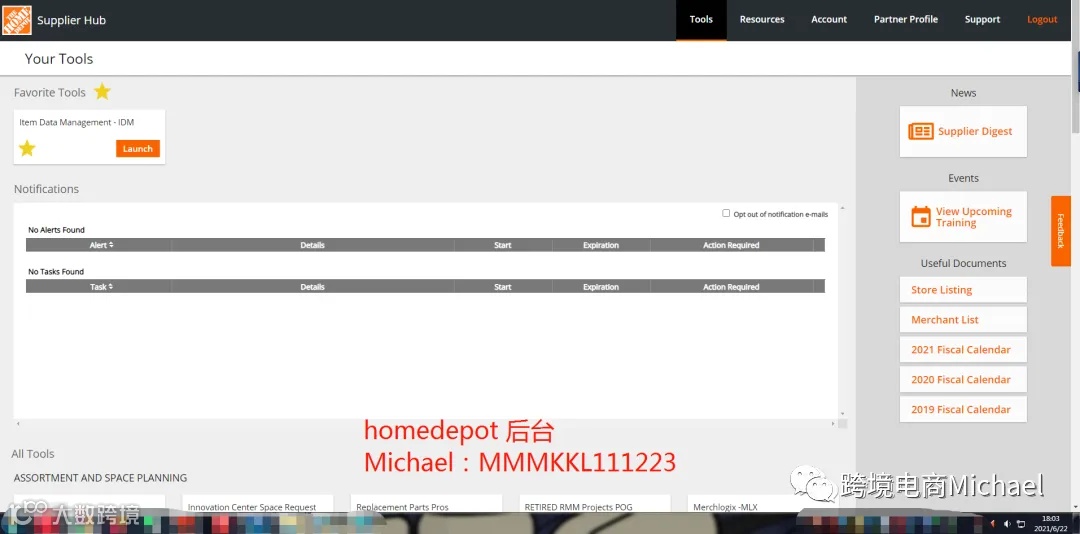Click the Item Data Management - IDM title
This screenshot has height=534, width=1080.
pos(76,122)
